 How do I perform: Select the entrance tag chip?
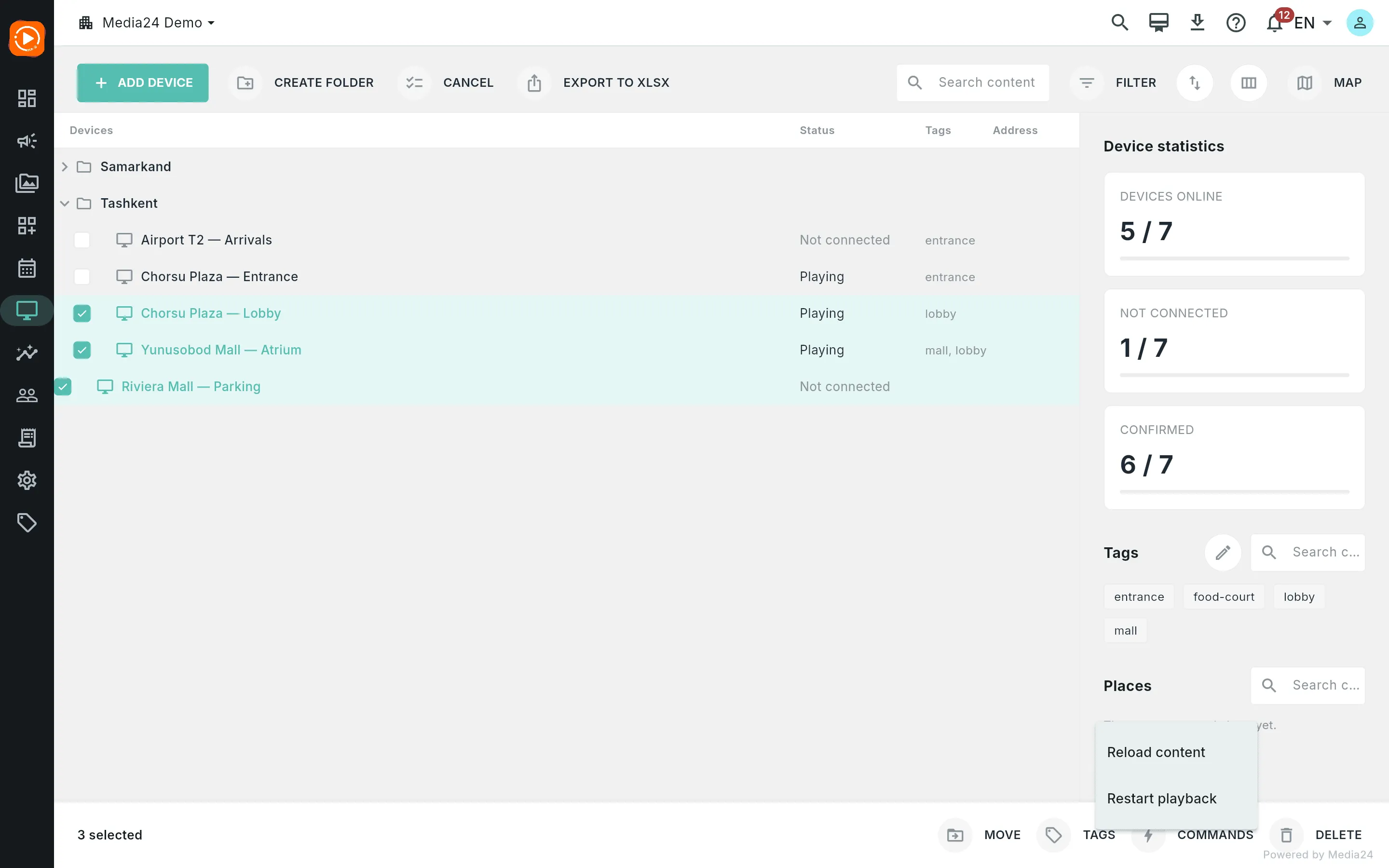tap(1139, 597)
